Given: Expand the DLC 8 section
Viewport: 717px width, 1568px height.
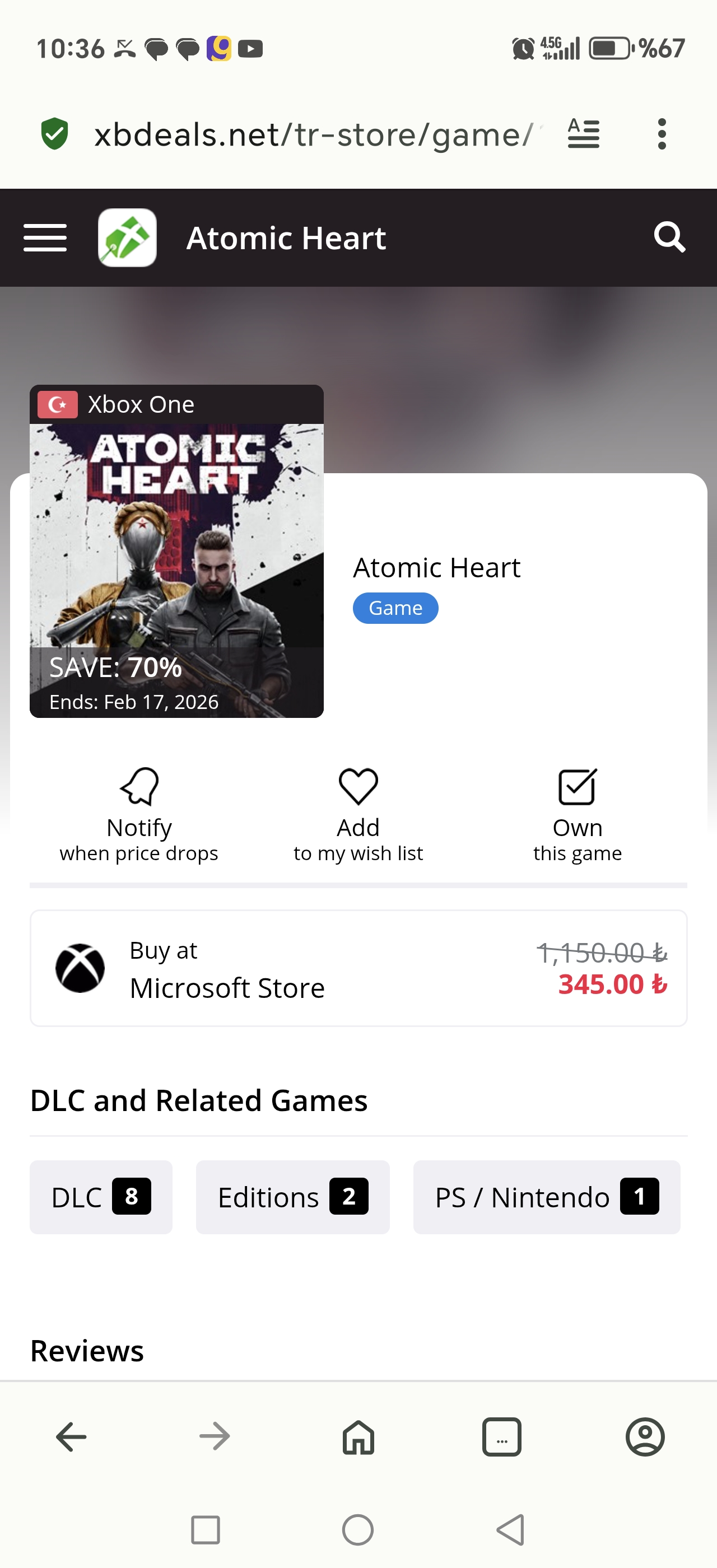Looking at the screenshot, I should pos(101,1197).
